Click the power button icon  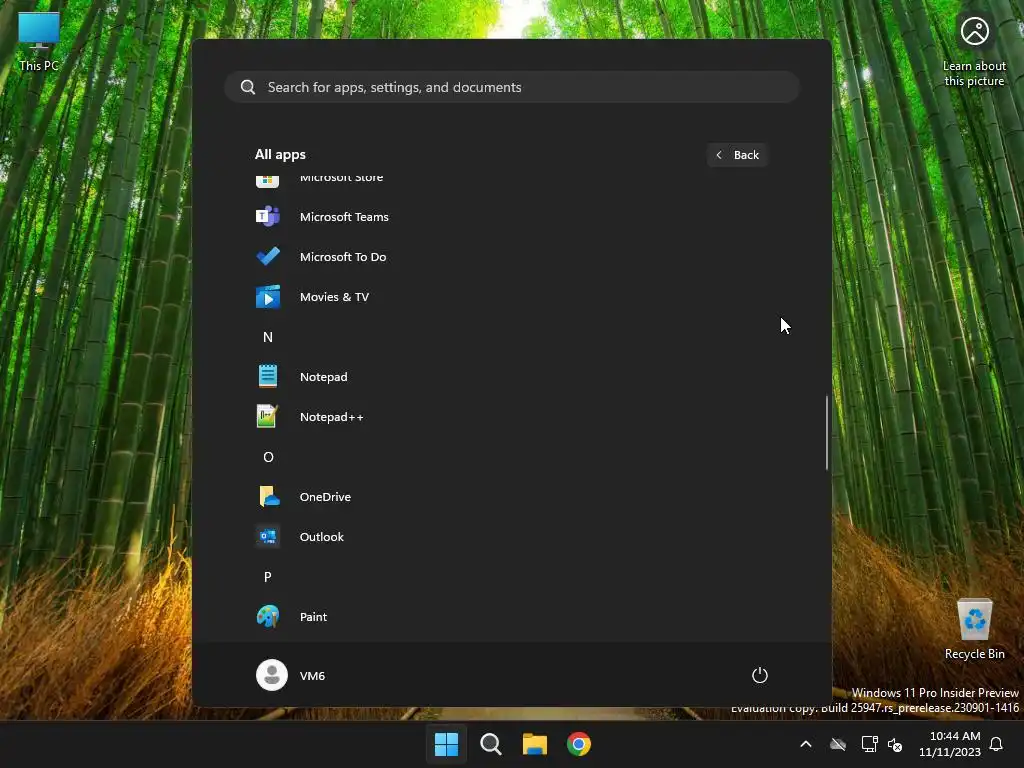pyautogui.click(x=760, y=675)
